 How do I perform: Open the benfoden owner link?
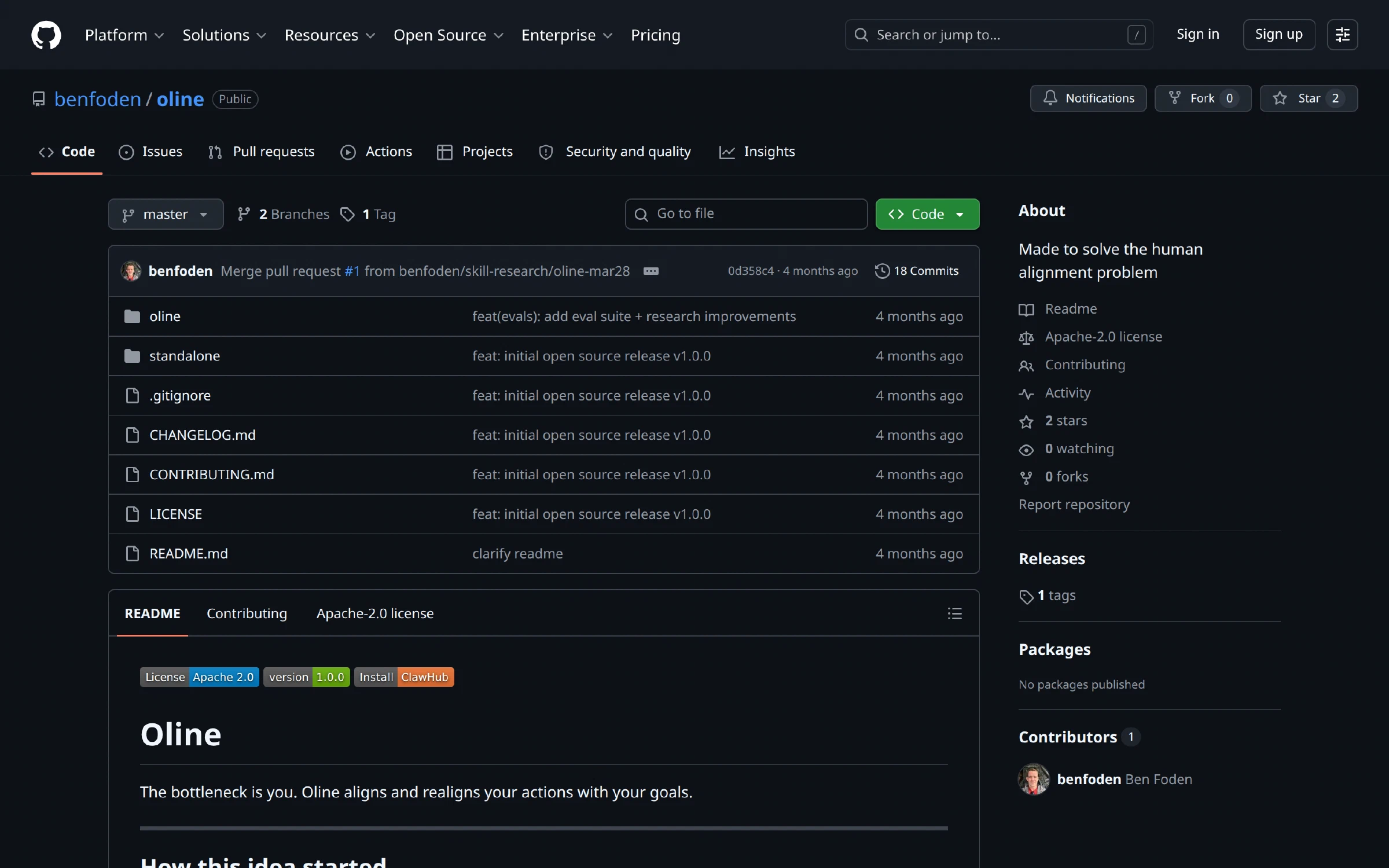click(98, 99)
